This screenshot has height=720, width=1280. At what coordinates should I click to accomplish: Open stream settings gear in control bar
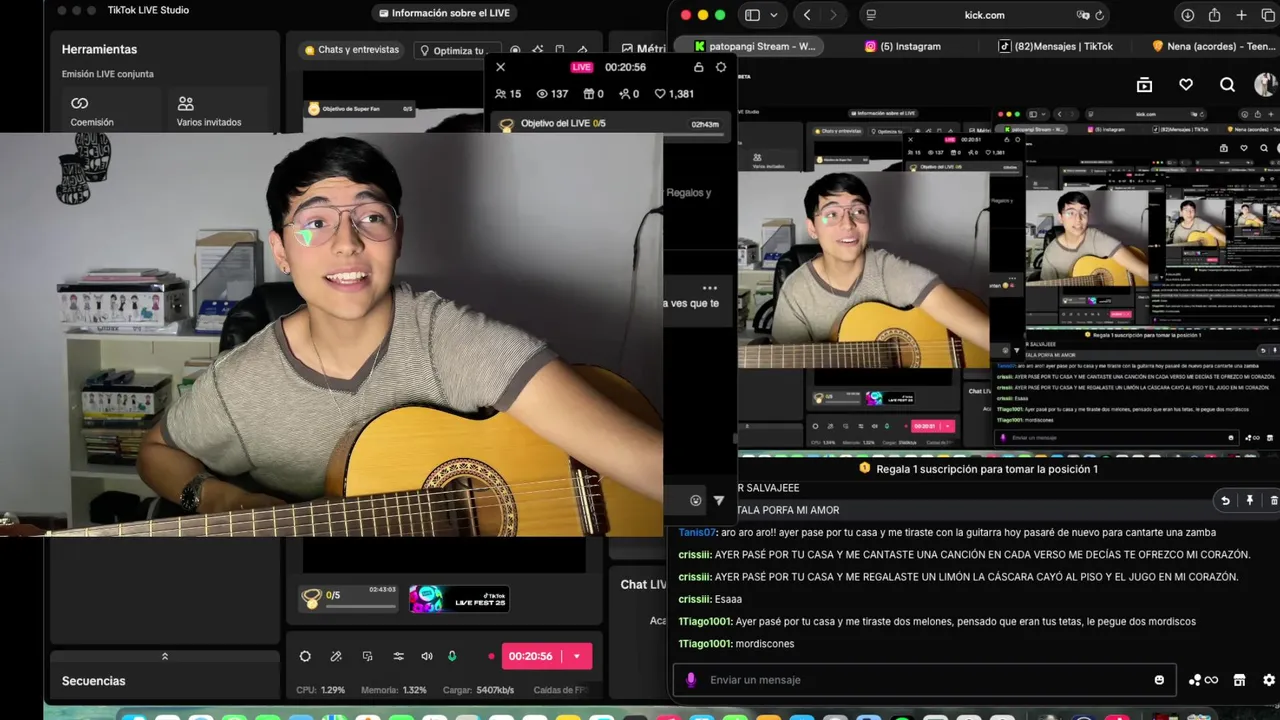point(305,656)
